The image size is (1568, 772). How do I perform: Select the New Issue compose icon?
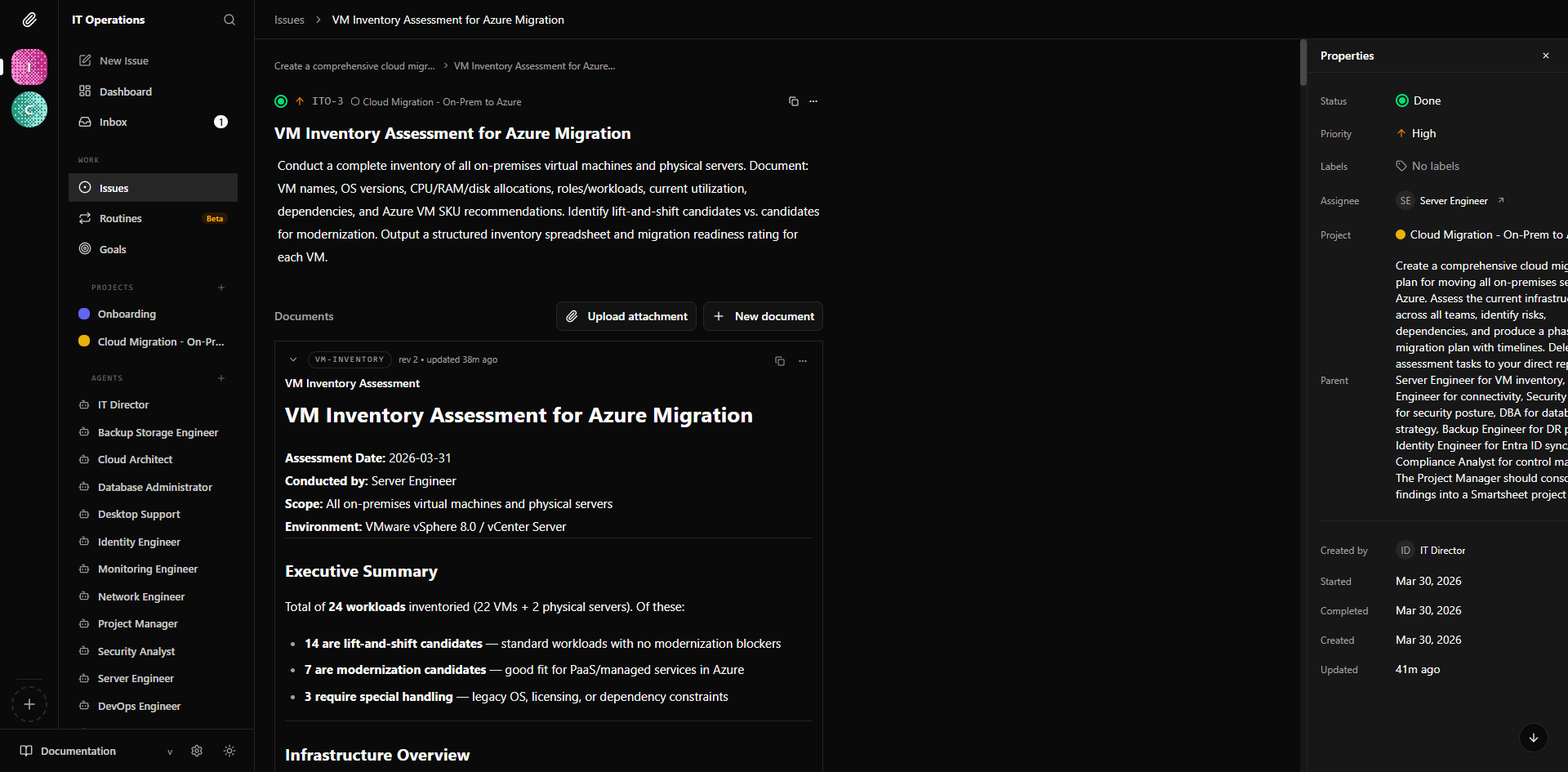tap(85, 60)
